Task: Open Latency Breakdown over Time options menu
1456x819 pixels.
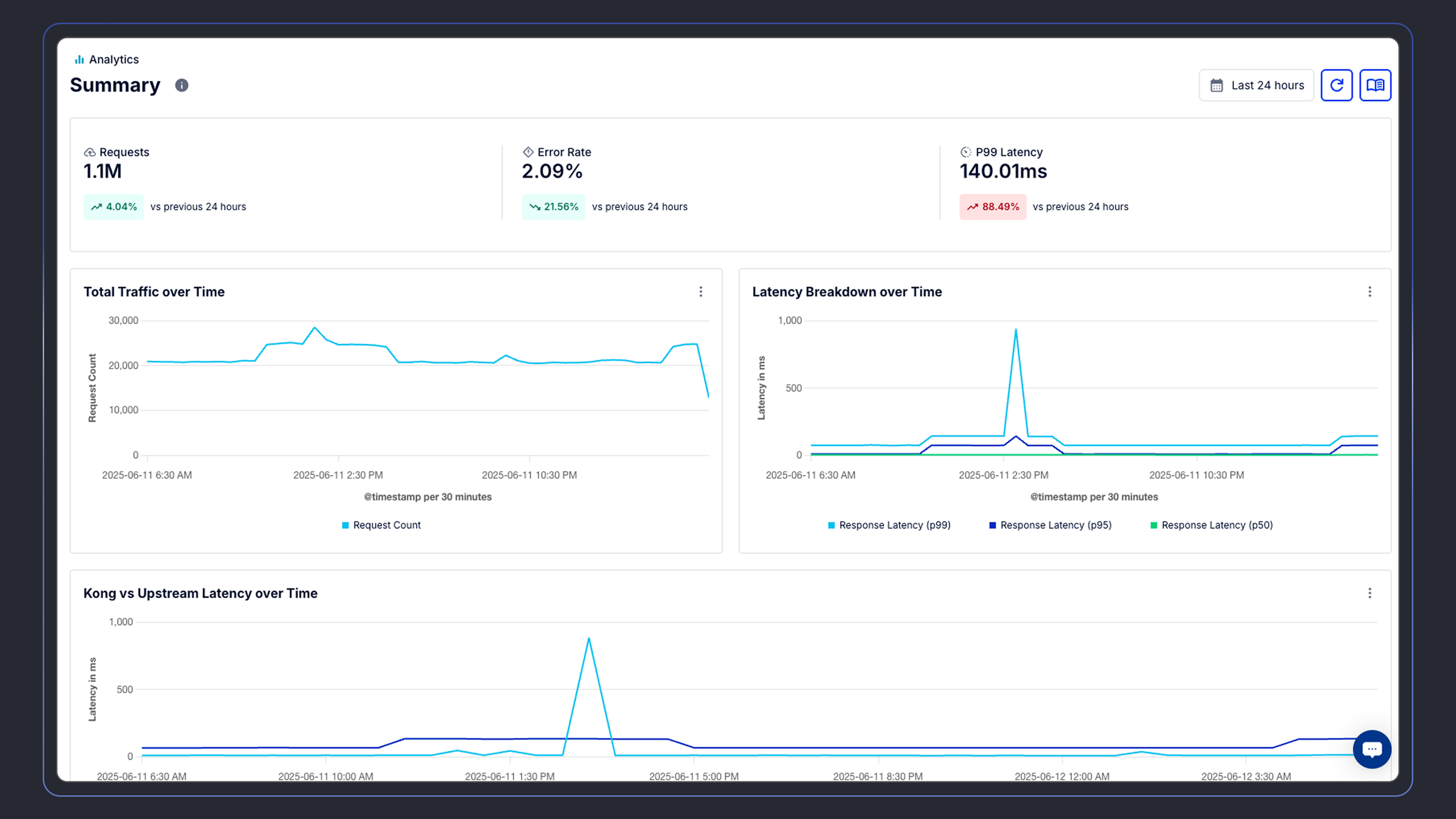Action: tap(1370, 292)
